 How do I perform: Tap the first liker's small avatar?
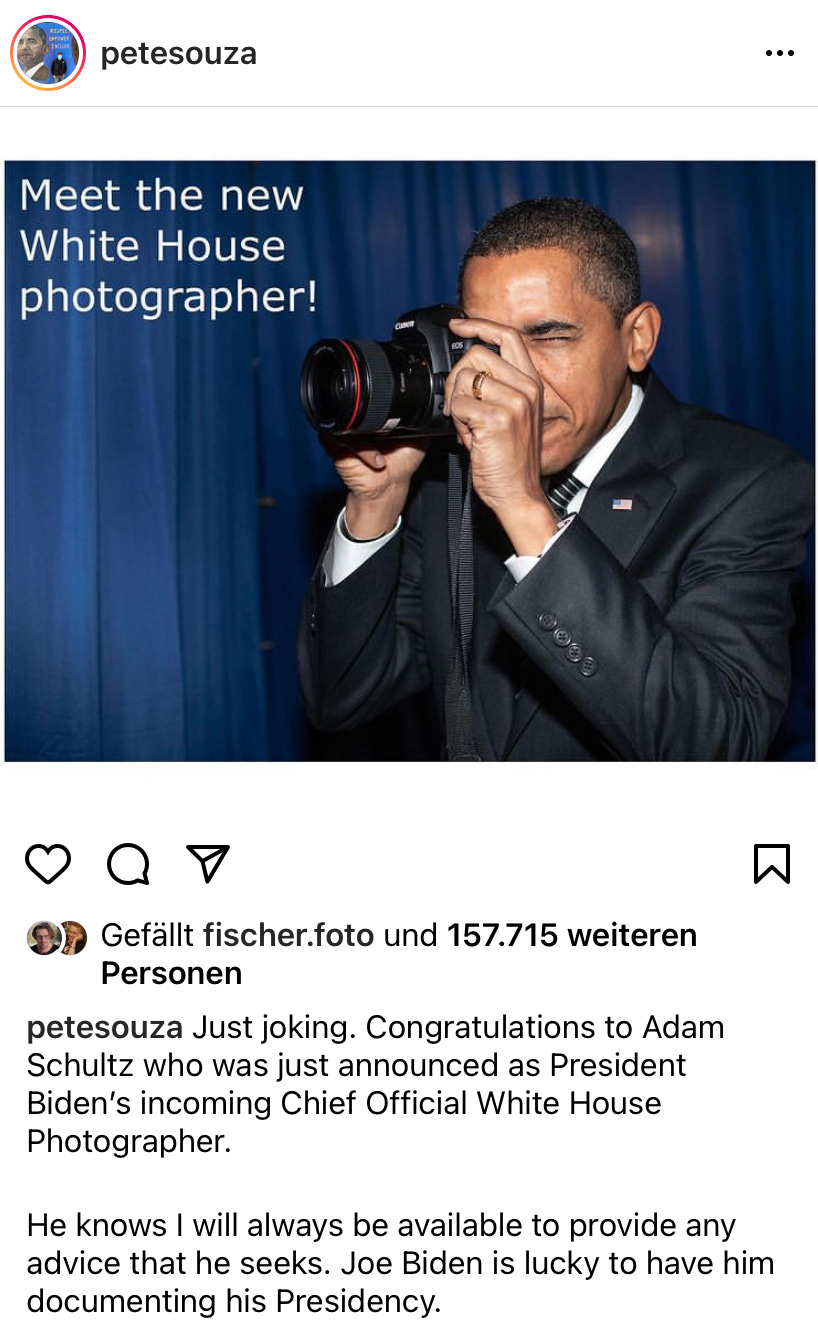click(x=43, y=937)
